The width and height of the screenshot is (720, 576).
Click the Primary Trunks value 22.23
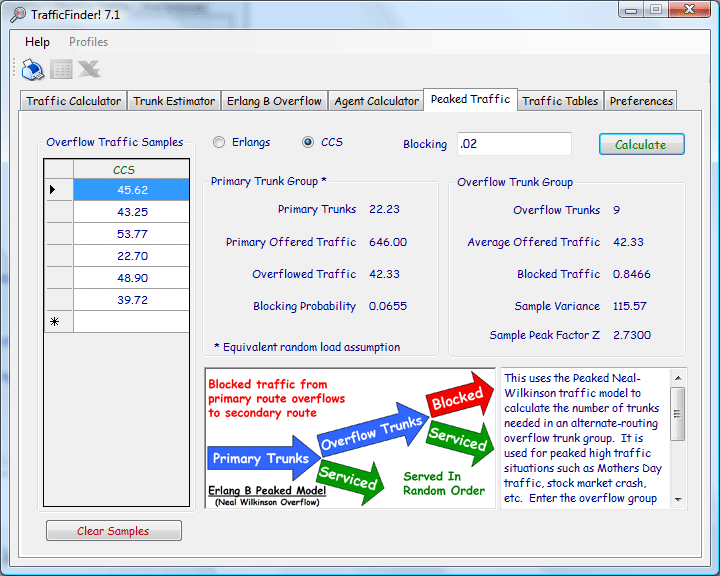coord(384,209)
